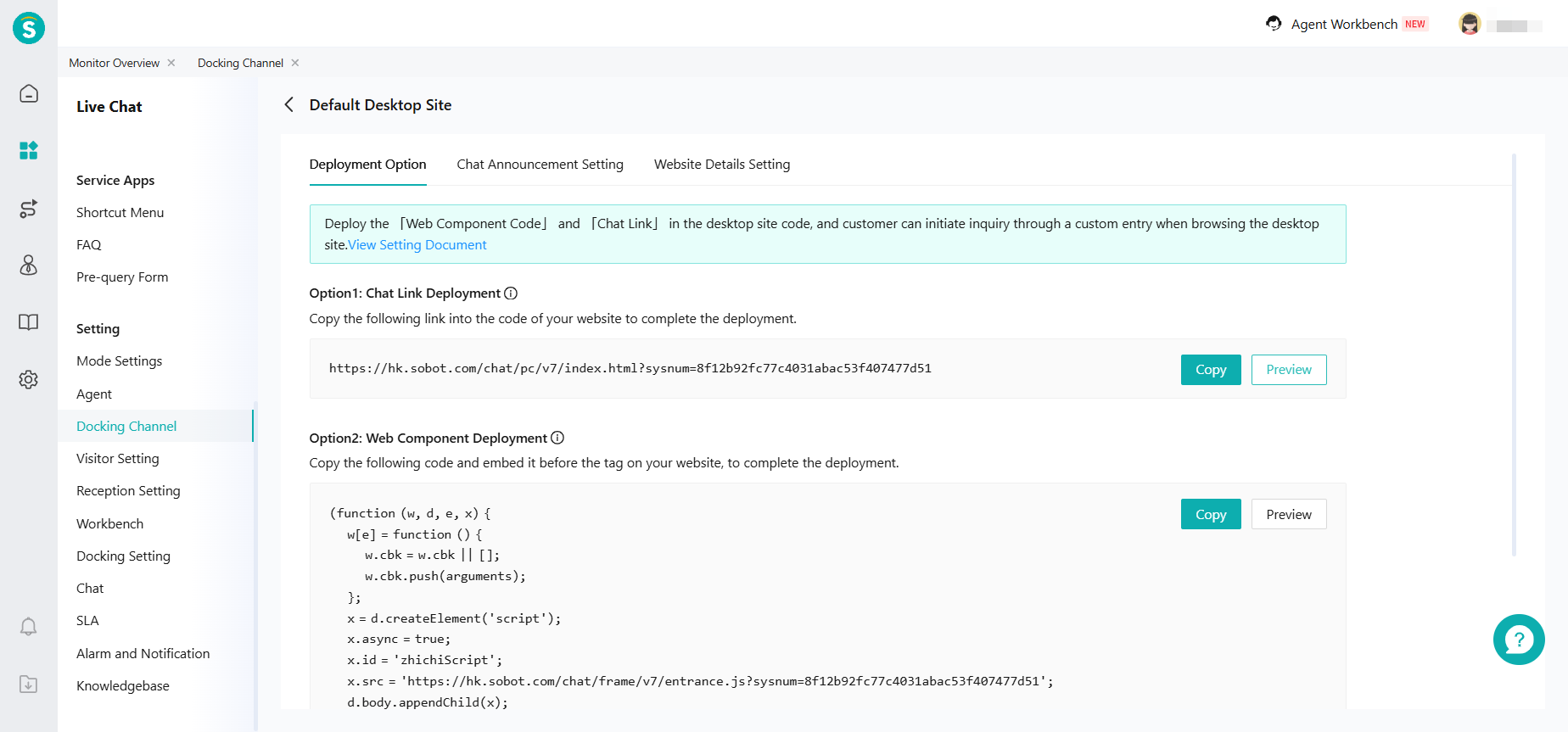Open the View Setting Document link
This screenshot has height=732, width=1568.
coord(417,245)
